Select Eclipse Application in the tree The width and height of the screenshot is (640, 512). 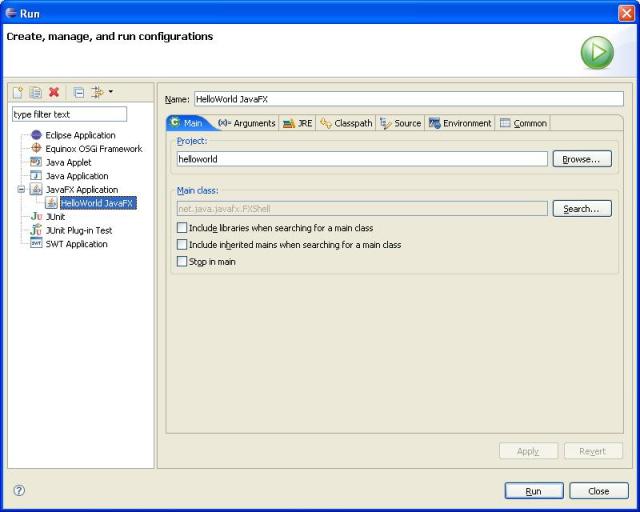point(80,135)
